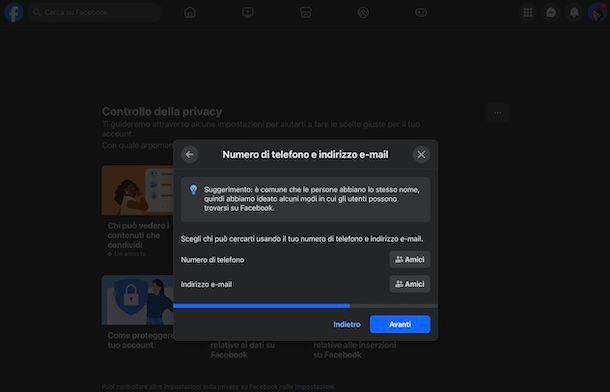Close the Numero di telefono dialog
Screen dimensions: 610x392
(421, 154)
